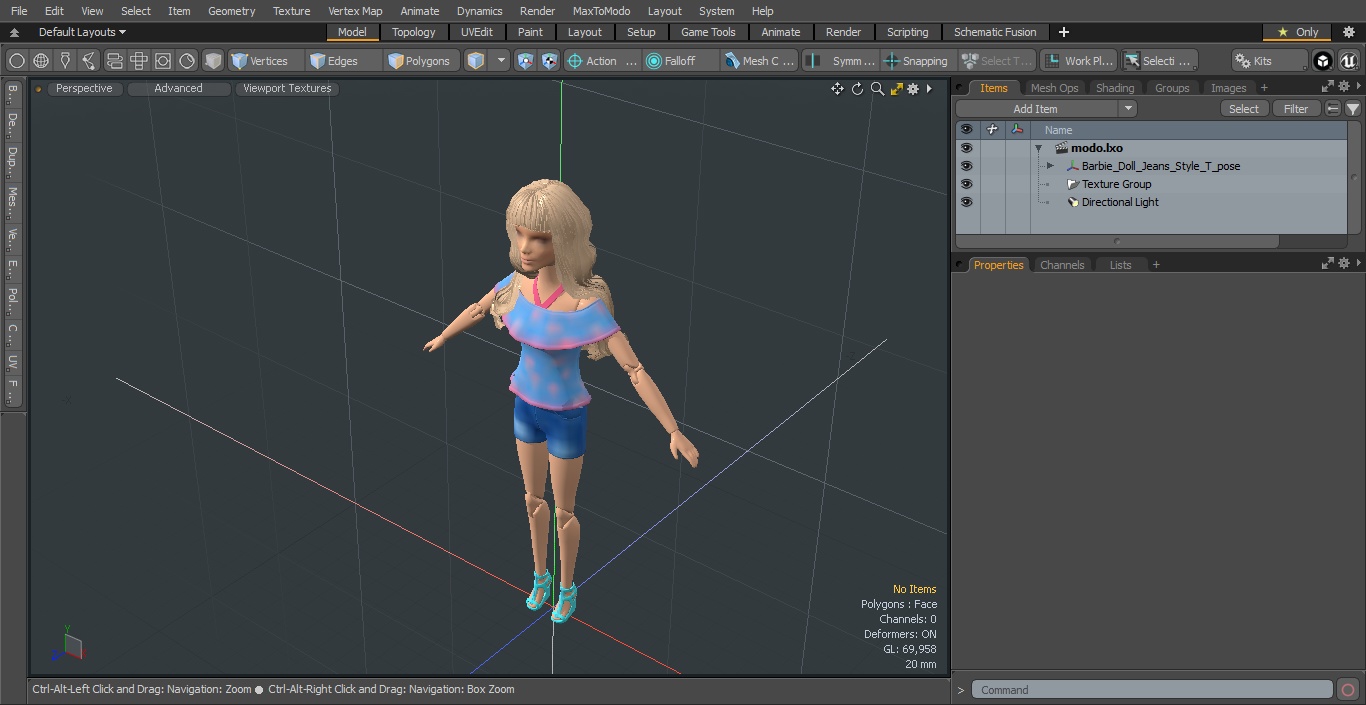This screenshot has width=1366, height=705.
Task: Click the Add Item button
Action: tap(1036, 109)
